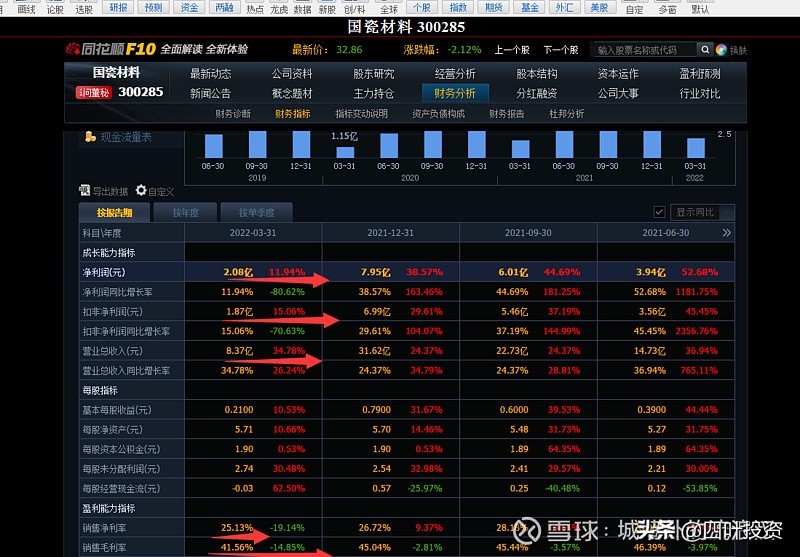
Task: Open the 股东研究 menu item
Action: (x=373, y=74)
